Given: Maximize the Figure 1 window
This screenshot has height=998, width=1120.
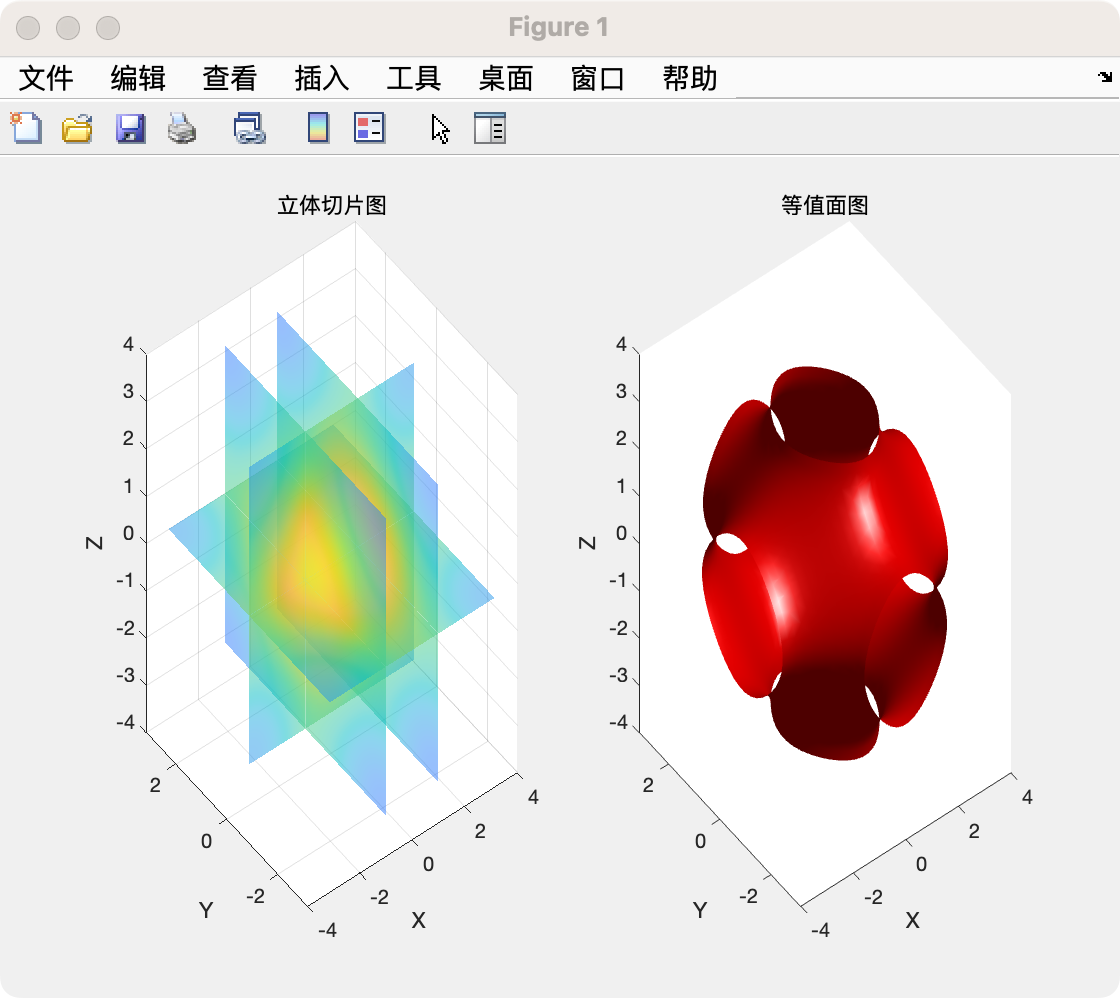Looking at the screenshot, I should 108,28.
